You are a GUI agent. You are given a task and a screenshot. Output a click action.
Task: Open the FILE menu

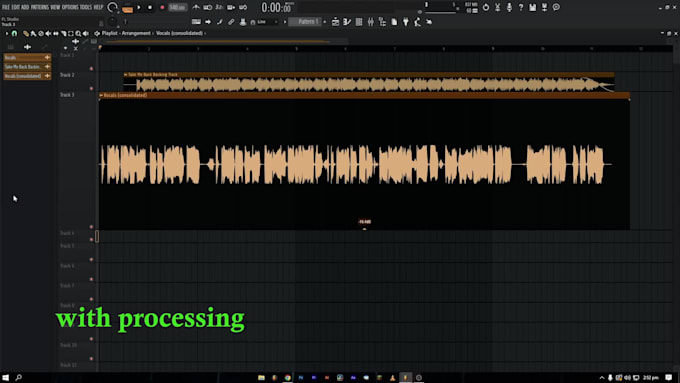point(6,7)
